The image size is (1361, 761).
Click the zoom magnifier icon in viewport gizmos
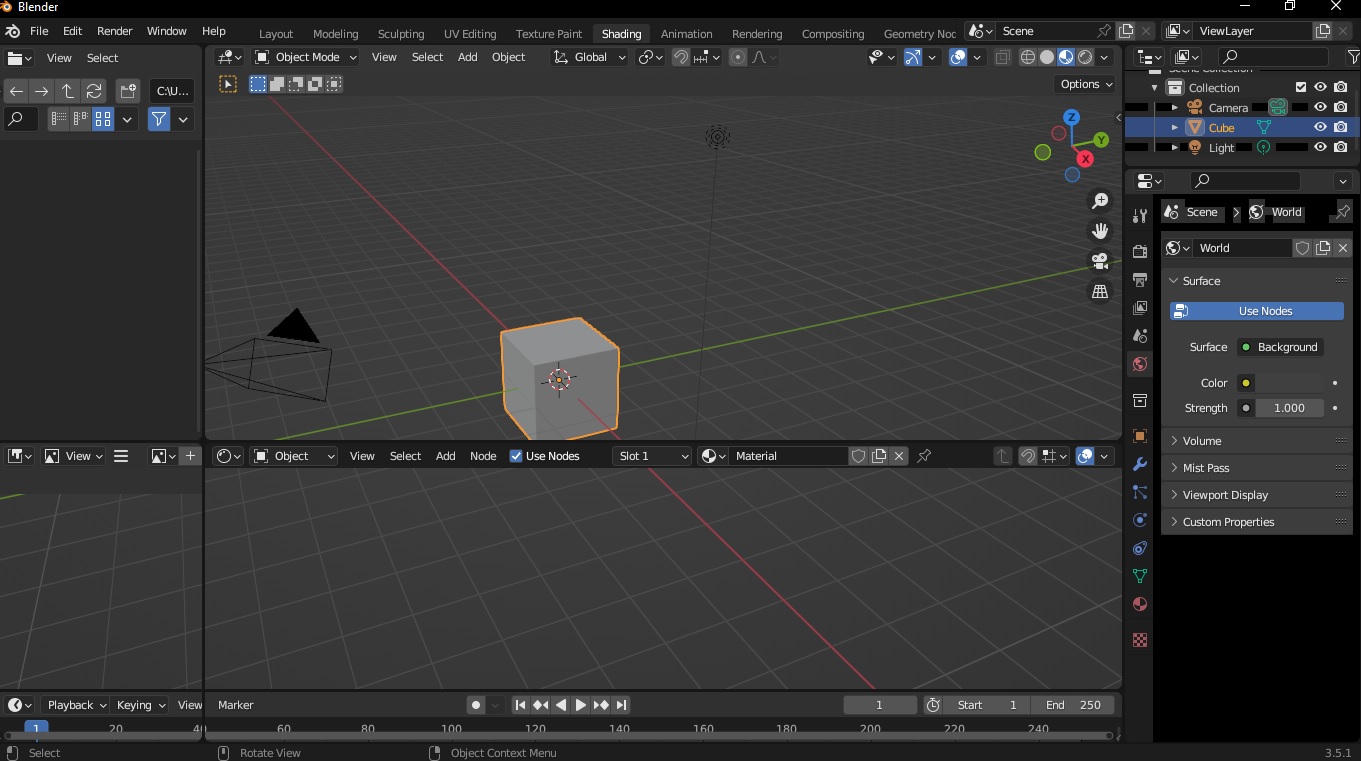[1099, 200]
